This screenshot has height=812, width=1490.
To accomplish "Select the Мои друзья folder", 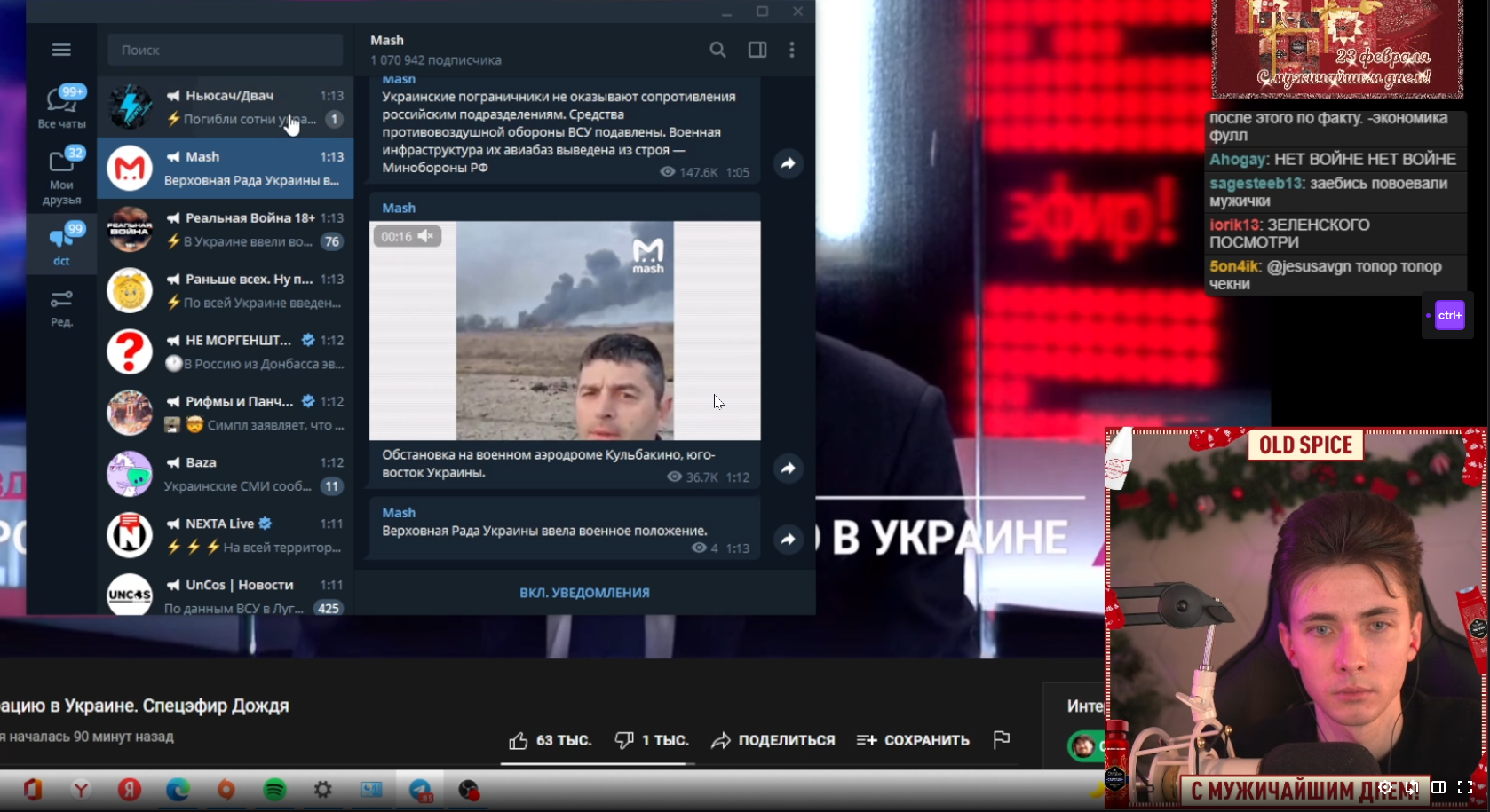I will tap(61, 176).
